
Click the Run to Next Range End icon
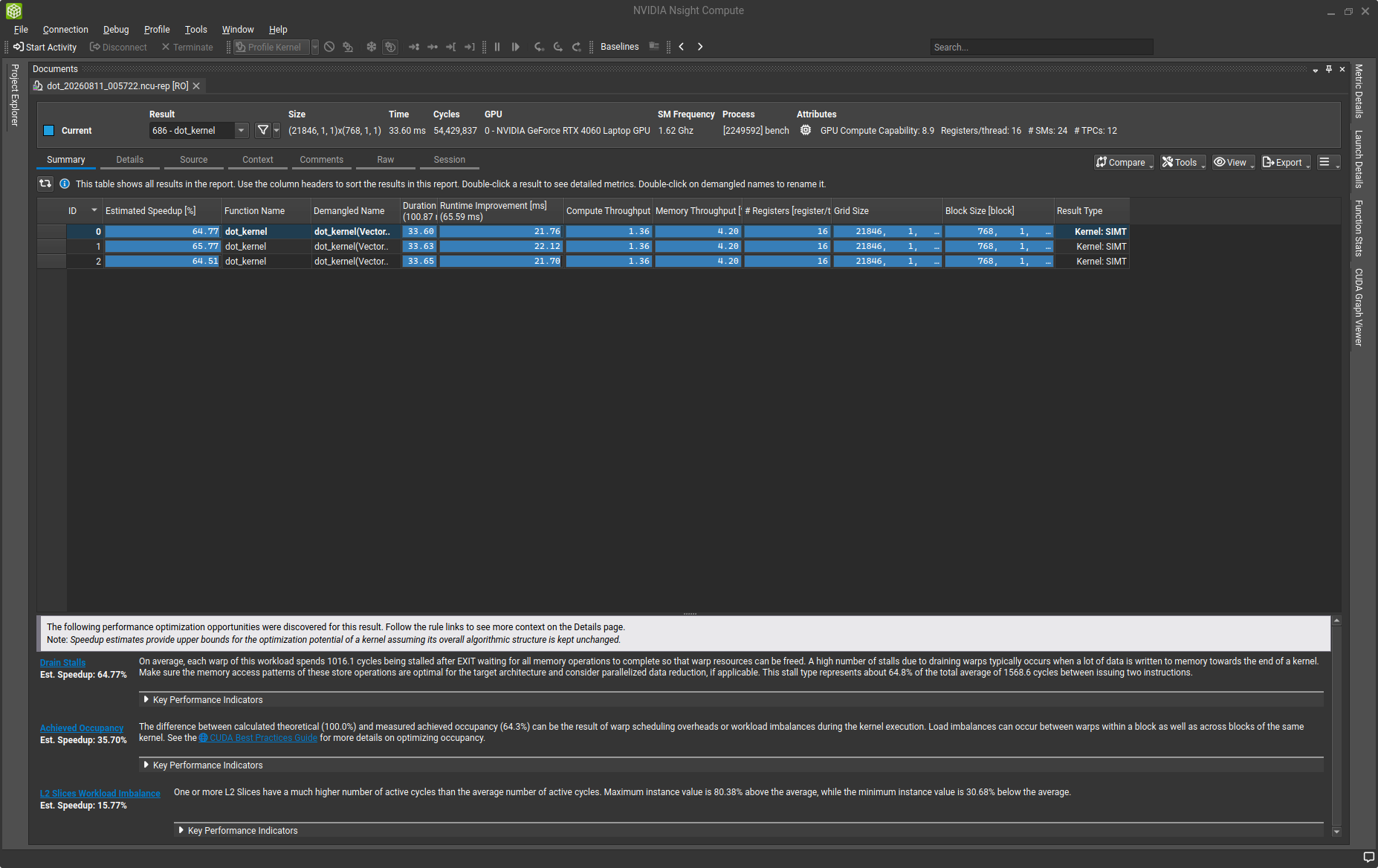click(469, 47)
